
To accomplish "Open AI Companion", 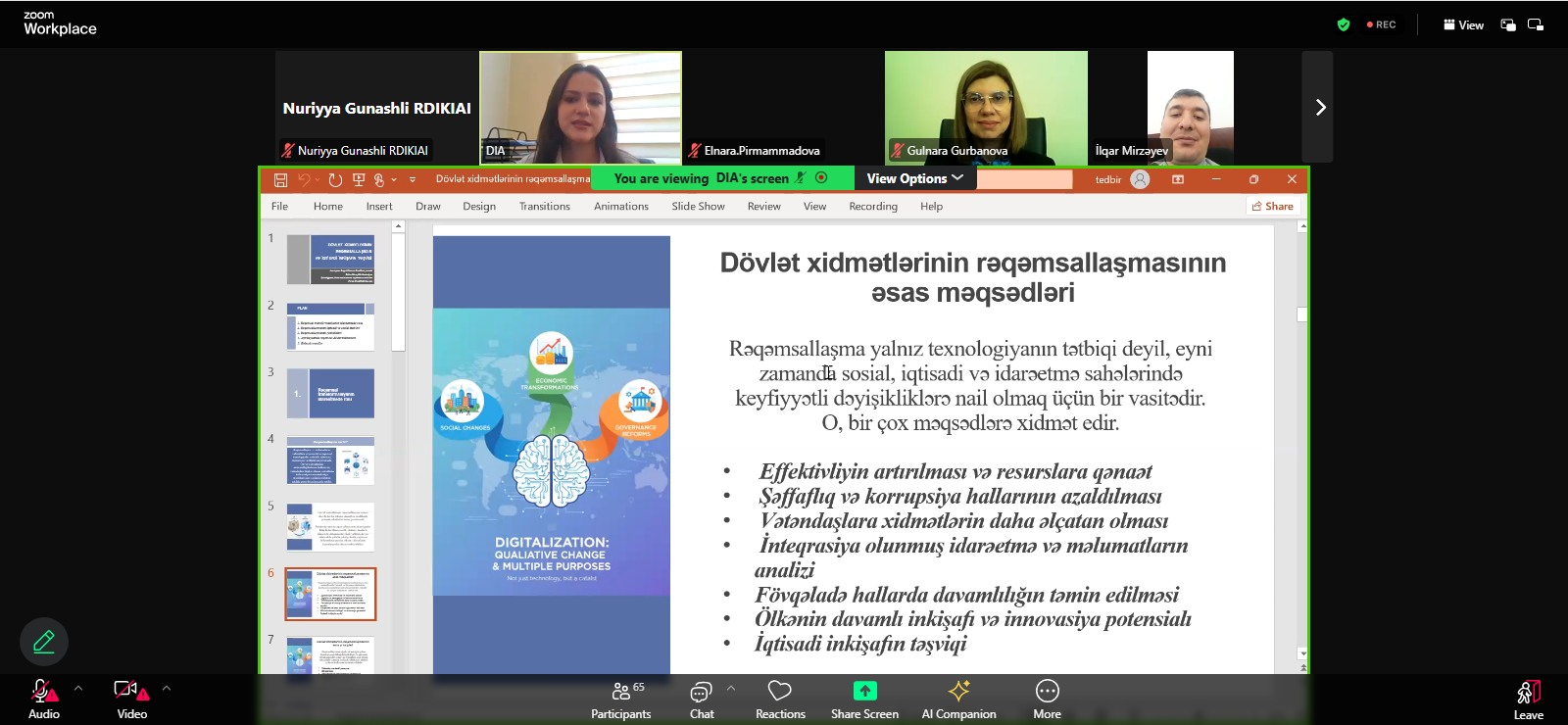I will [x=958, y=700].
